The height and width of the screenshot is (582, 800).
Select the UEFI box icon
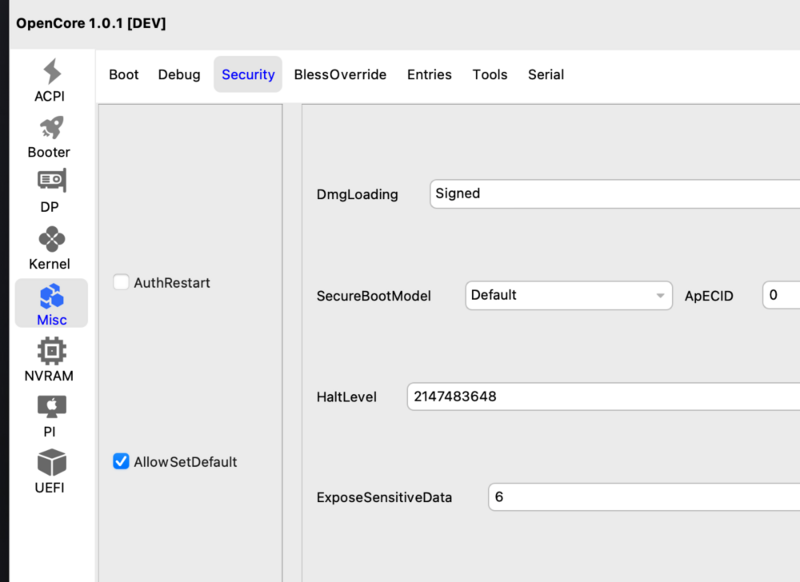52,463
